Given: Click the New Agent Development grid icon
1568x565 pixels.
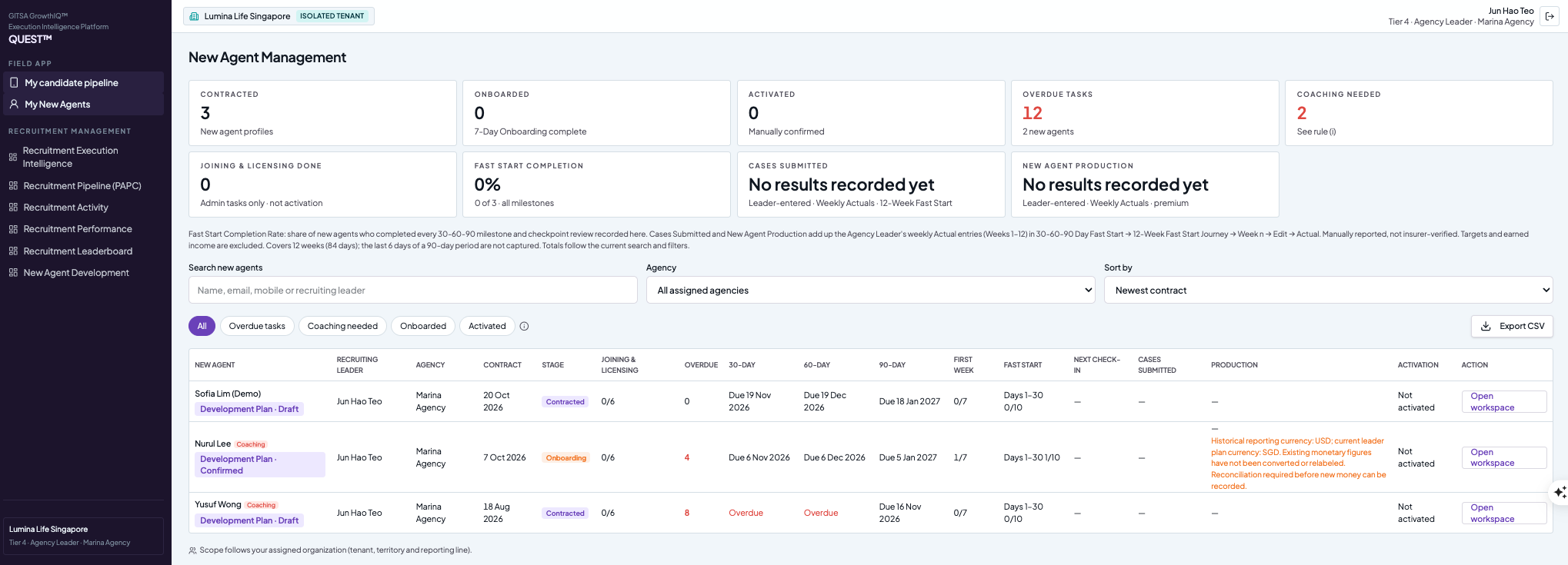Looking at the screenshot, I should 13,272.
